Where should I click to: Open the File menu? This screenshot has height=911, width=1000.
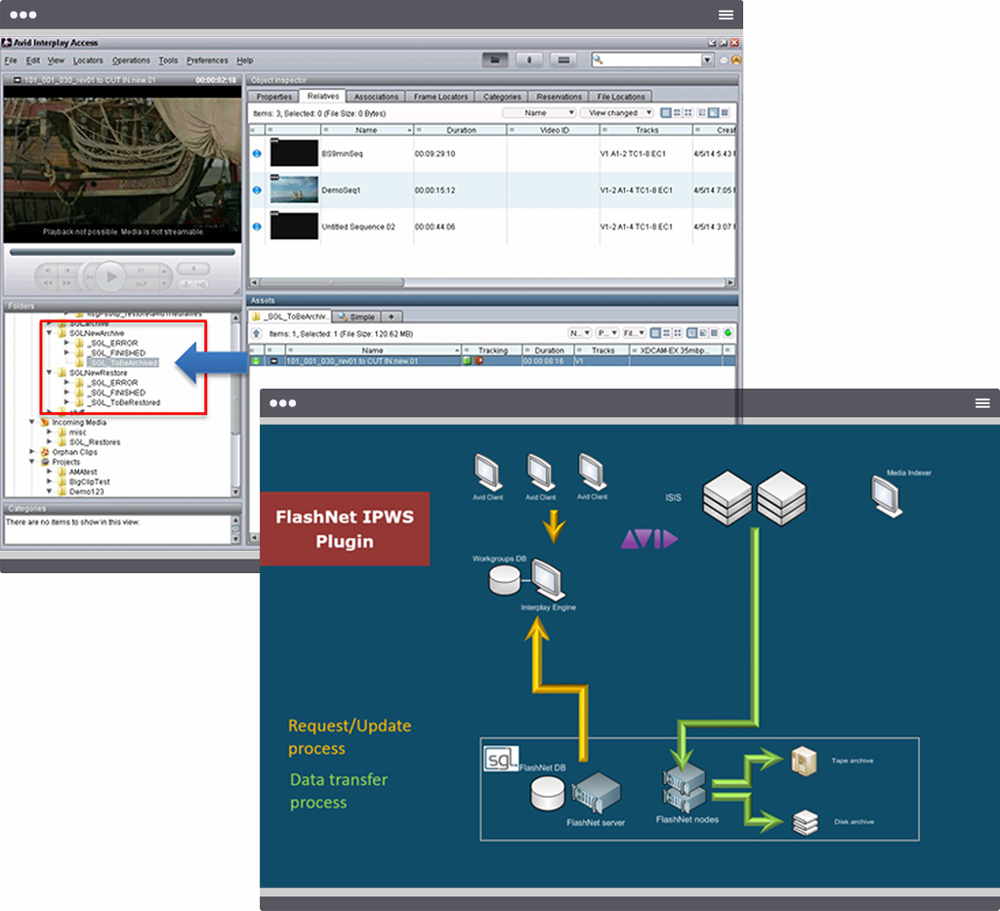[11, 61]
